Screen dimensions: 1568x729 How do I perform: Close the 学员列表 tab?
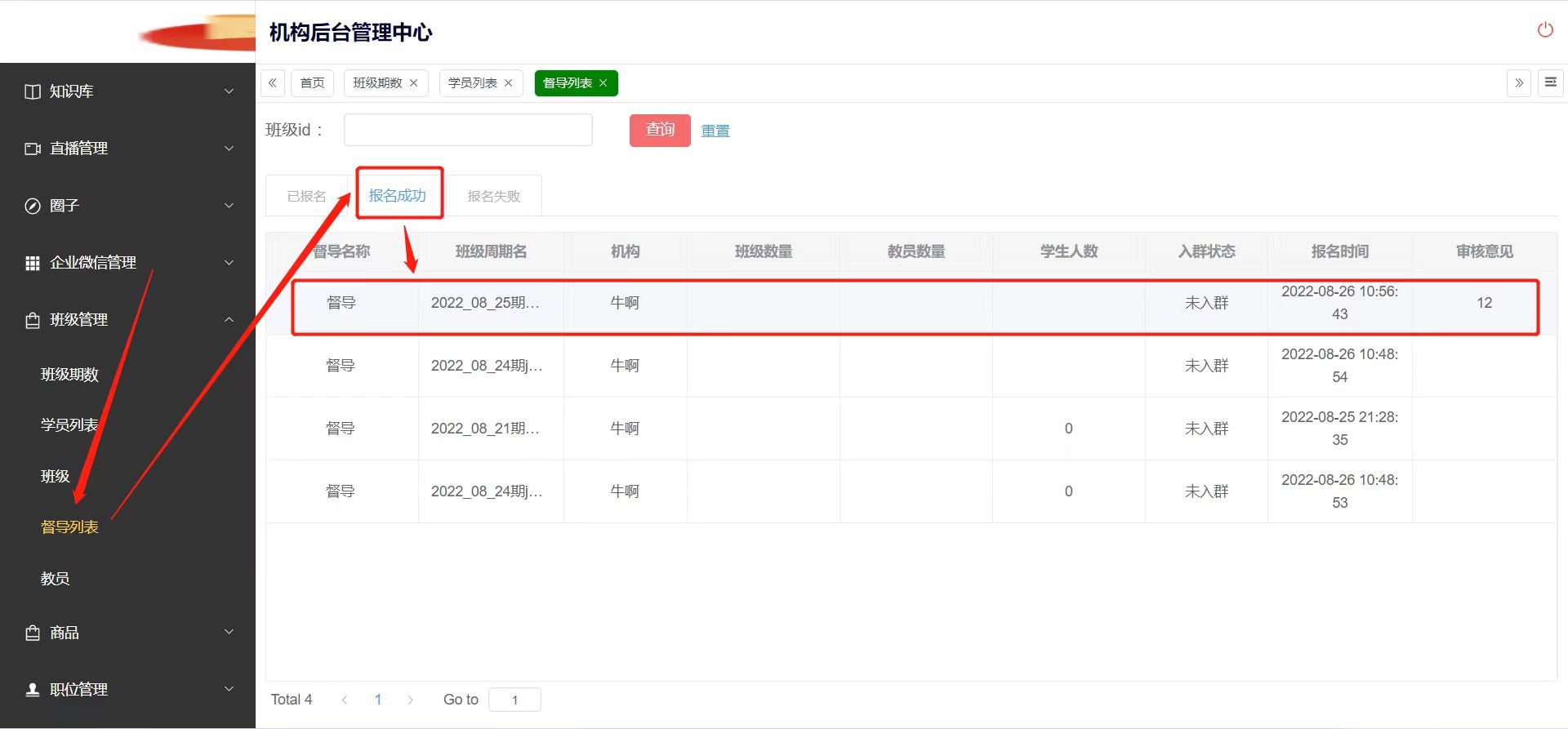tap(509, 83)
